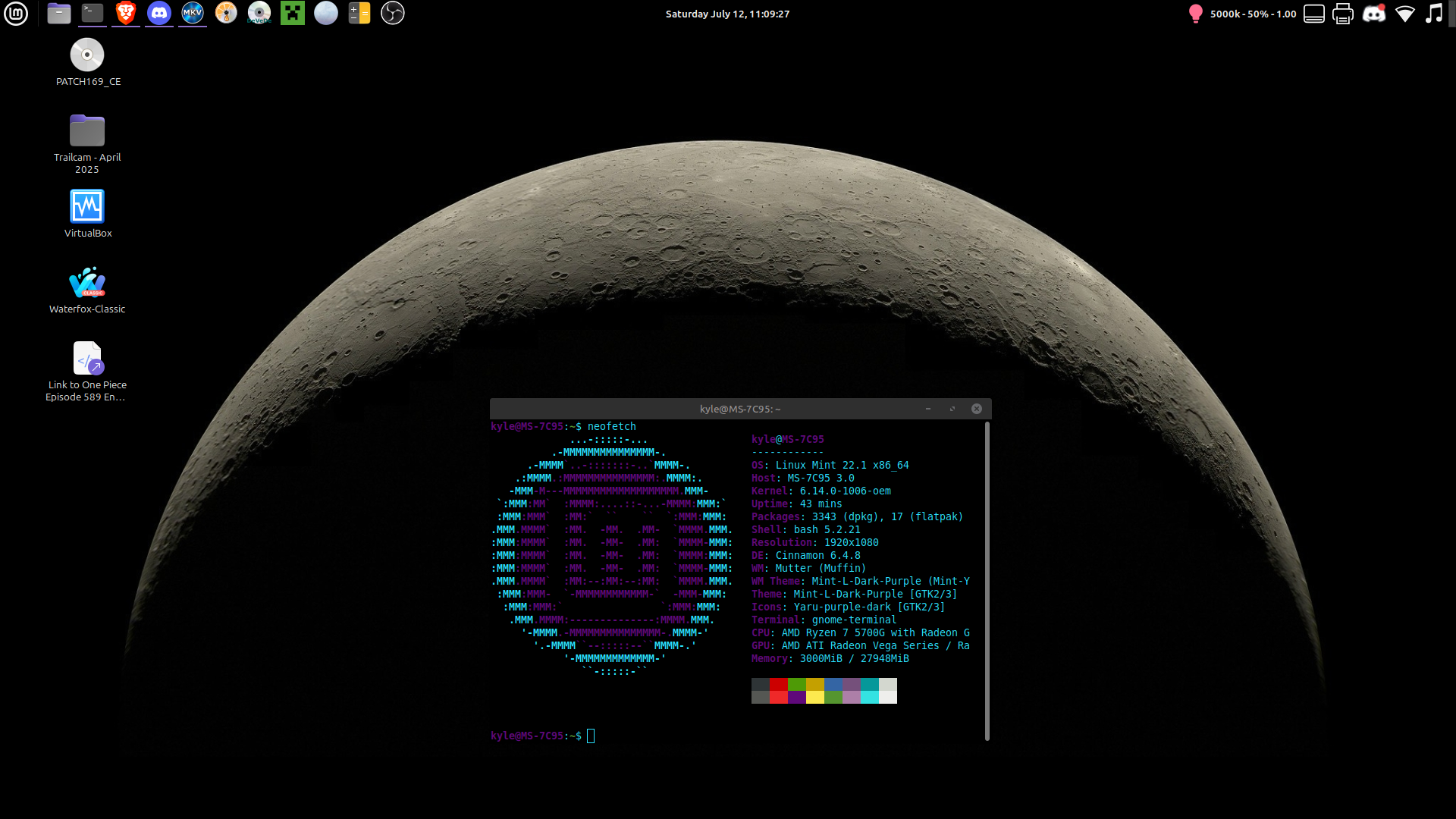Click the green swatch in neofetch palette
This screenshot has height=819, width=1456.
click(797, 684)
